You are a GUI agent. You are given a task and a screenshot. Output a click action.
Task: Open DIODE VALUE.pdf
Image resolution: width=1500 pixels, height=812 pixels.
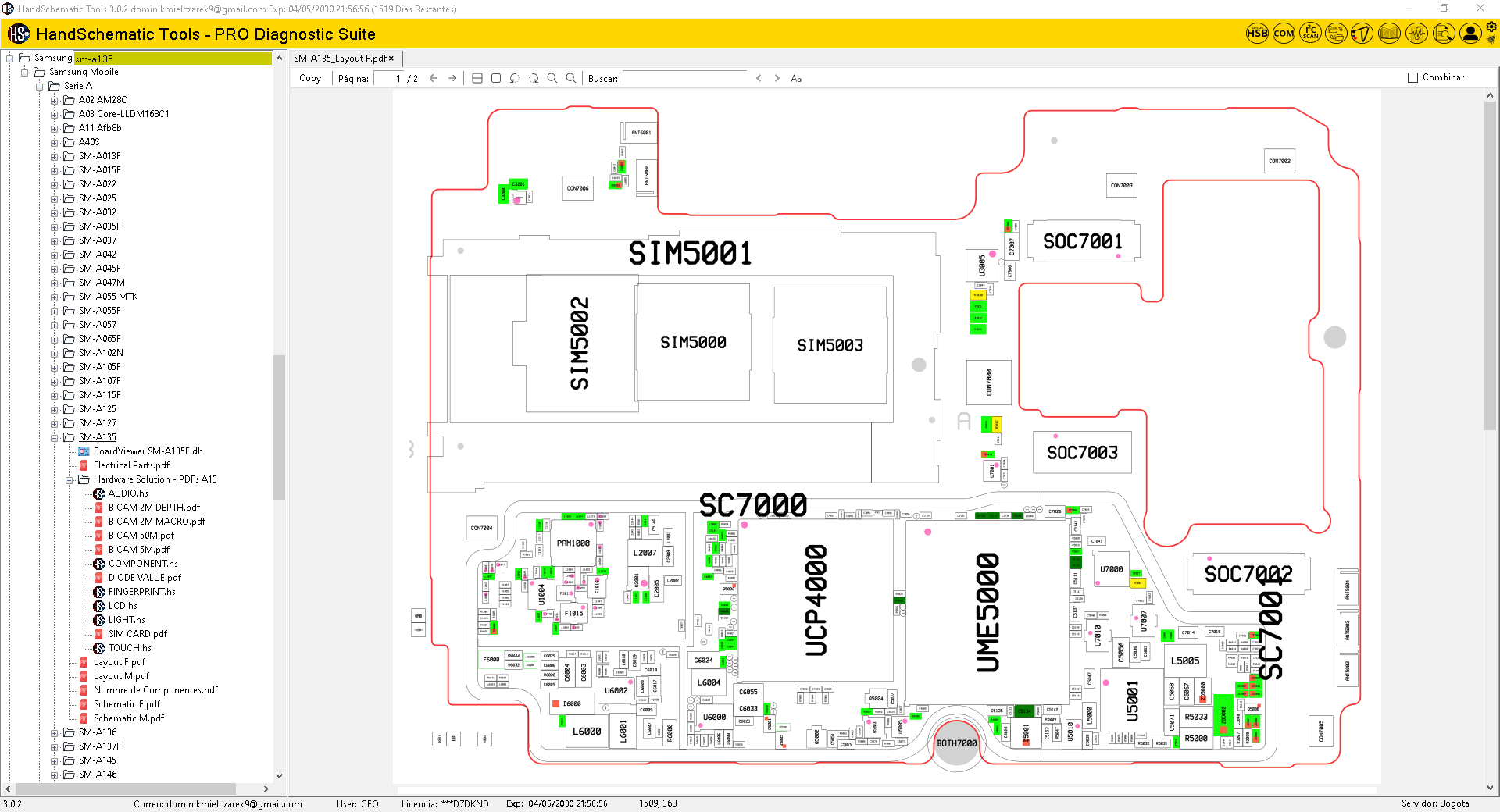tap(145, 578)
